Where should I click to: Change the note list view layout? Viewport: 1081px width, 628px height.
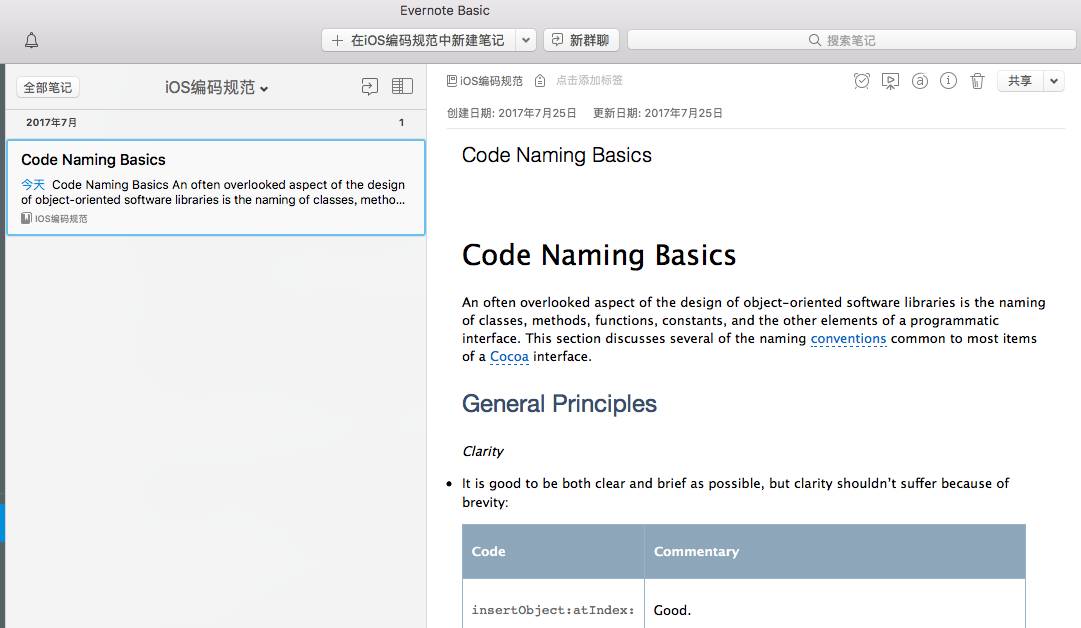(402, 87)
